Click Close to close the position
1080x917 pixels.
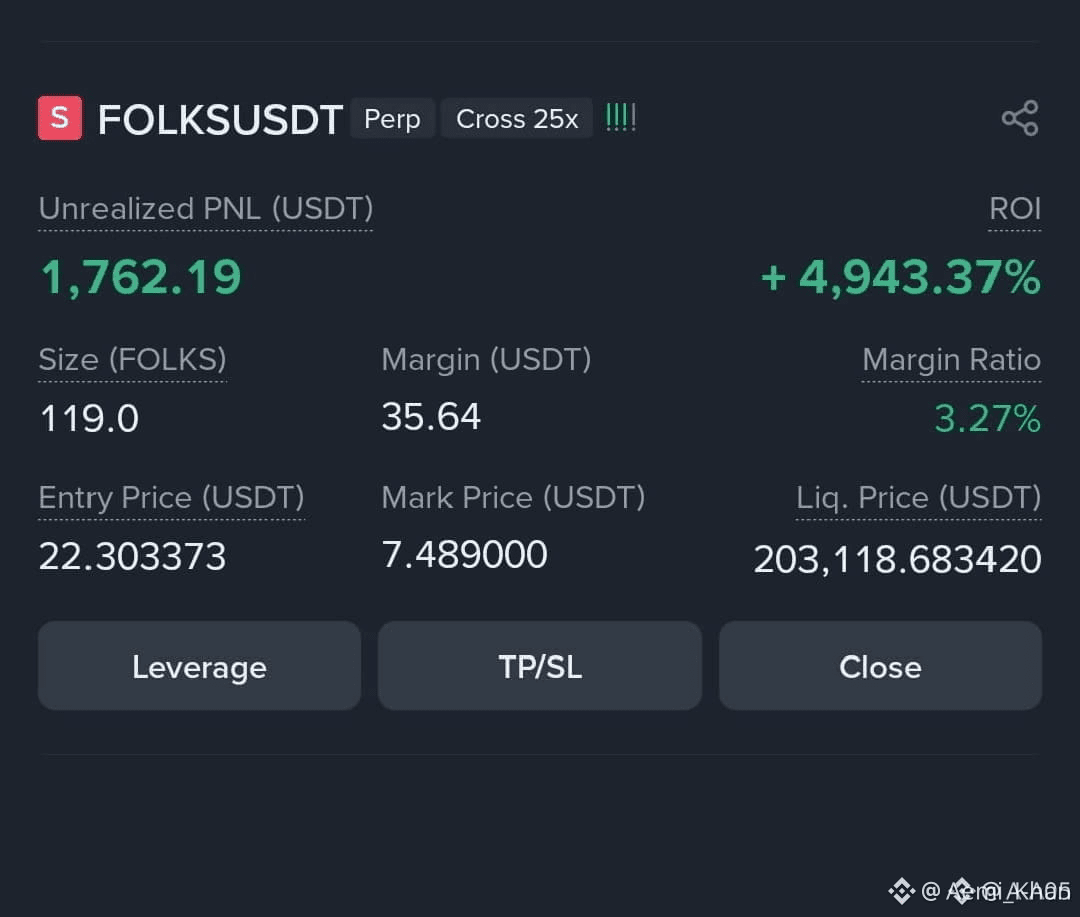(880, 666)
